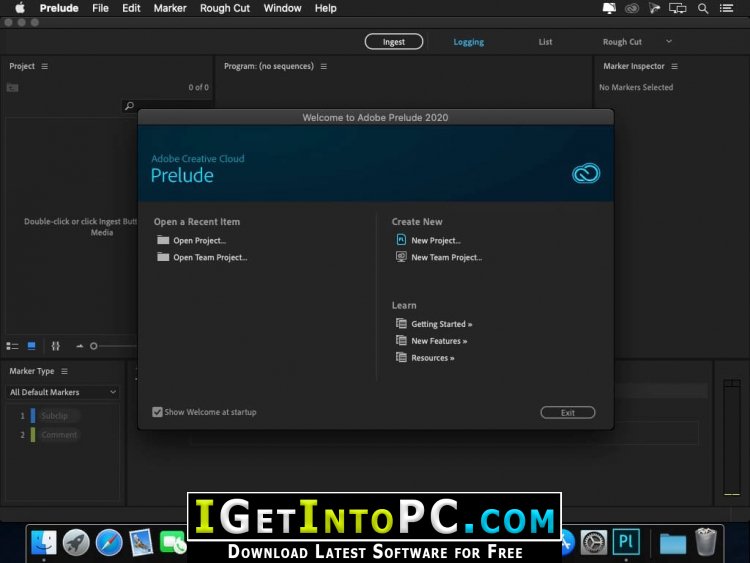Open the Program panel menu
Screen dimensions: 750x563
[x=324, y=66]
